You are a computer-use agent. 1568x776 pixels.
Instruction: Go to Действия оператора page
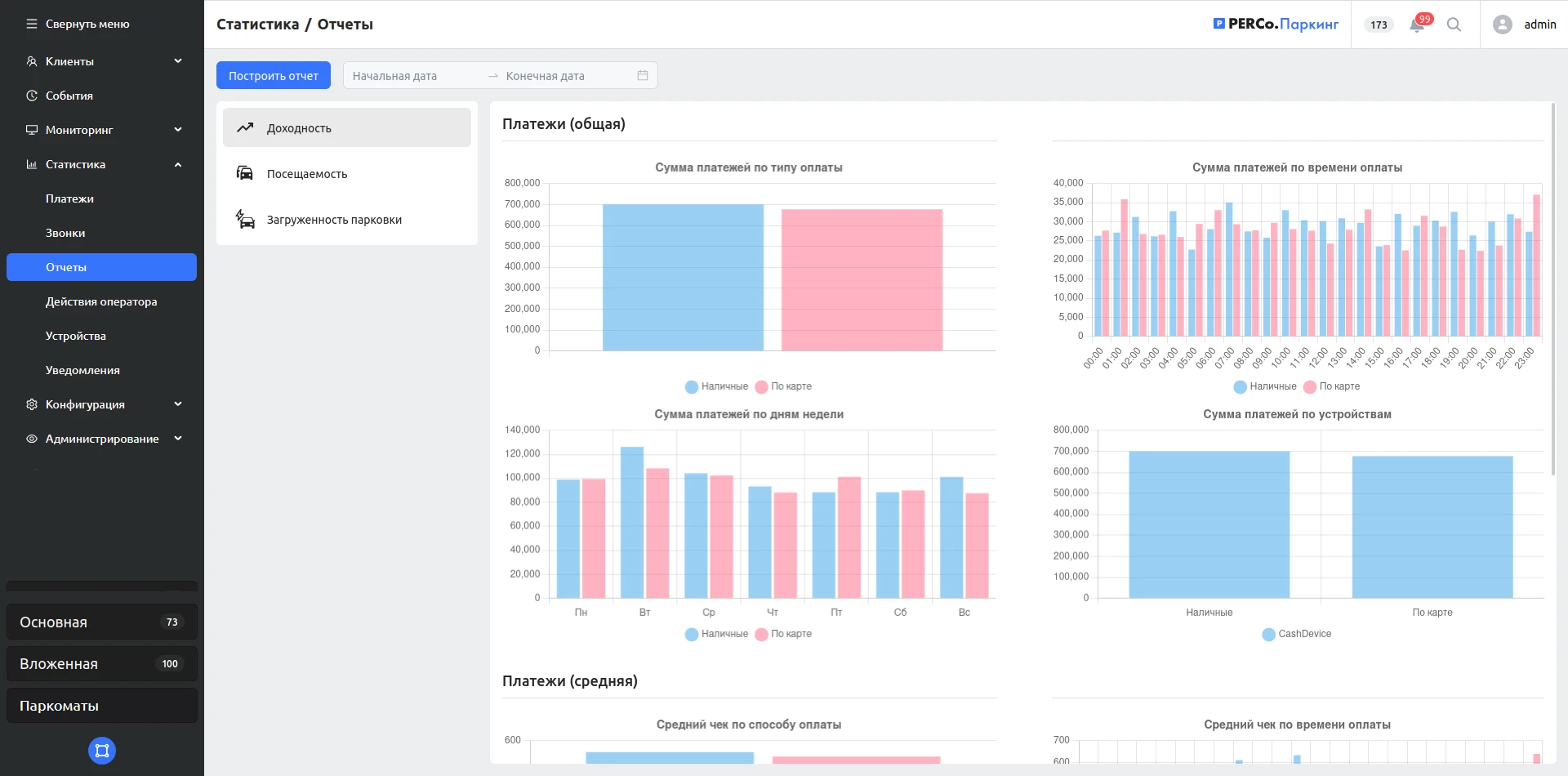tap(101, 301)
